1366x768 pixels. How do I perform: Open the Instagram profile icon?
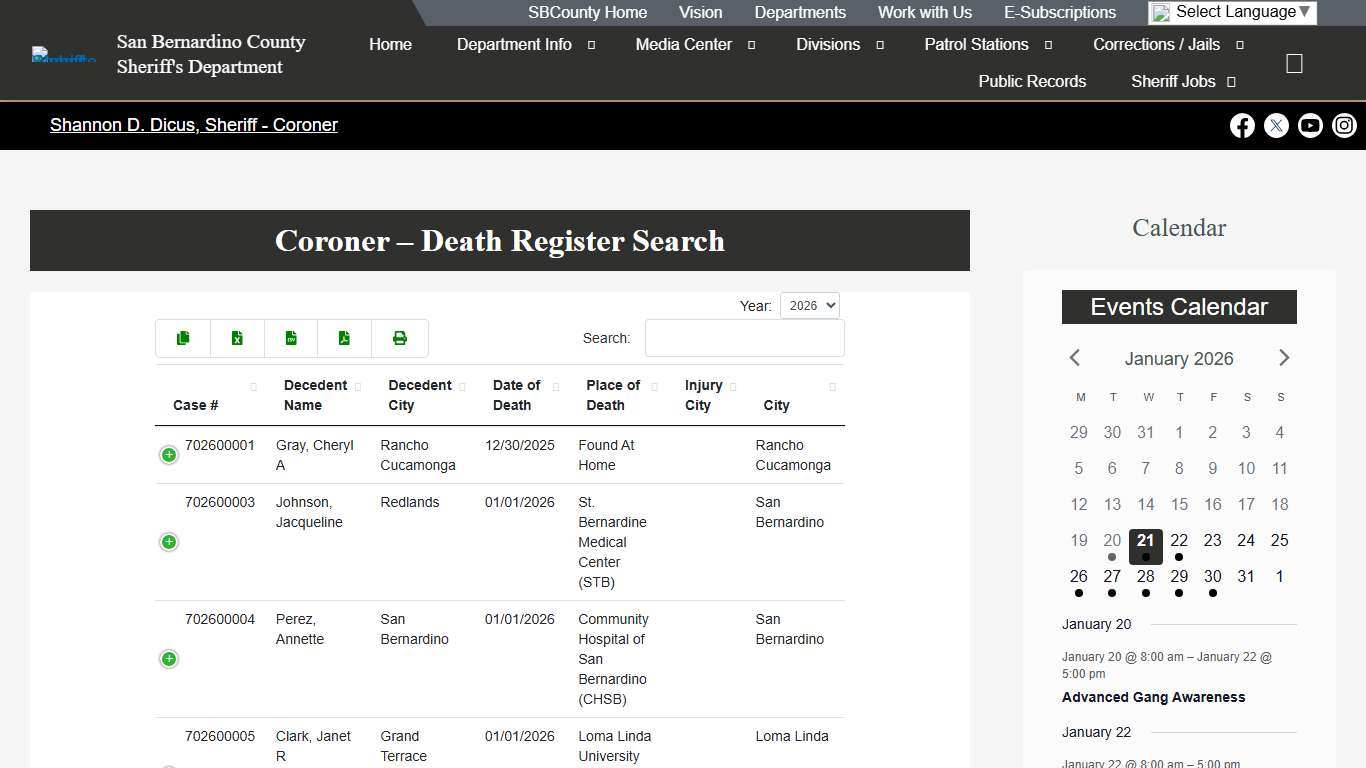click(x=1344, y=125)
